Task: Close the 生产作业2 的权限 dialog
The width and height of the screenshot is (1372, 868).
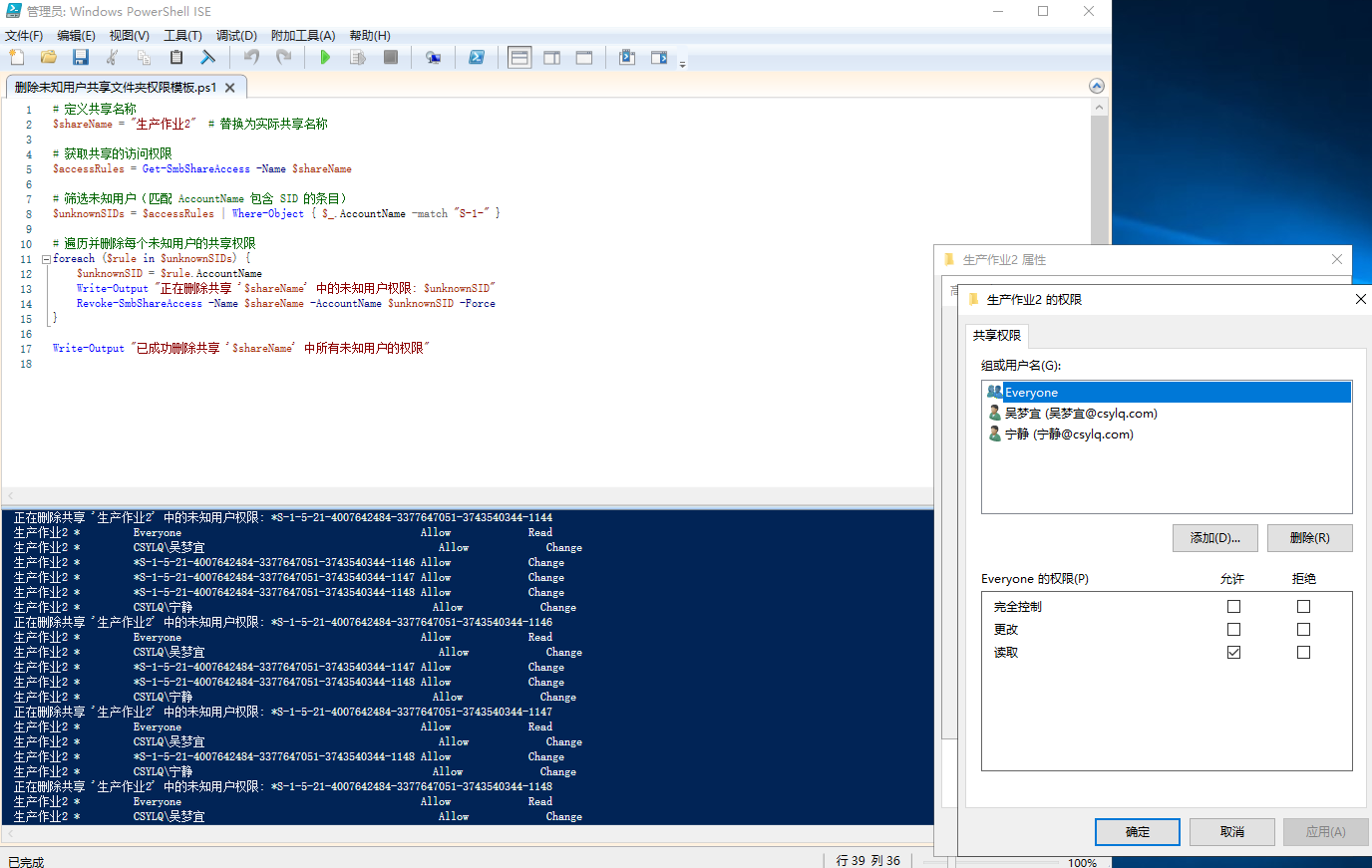Action: tap(1360, 299)
